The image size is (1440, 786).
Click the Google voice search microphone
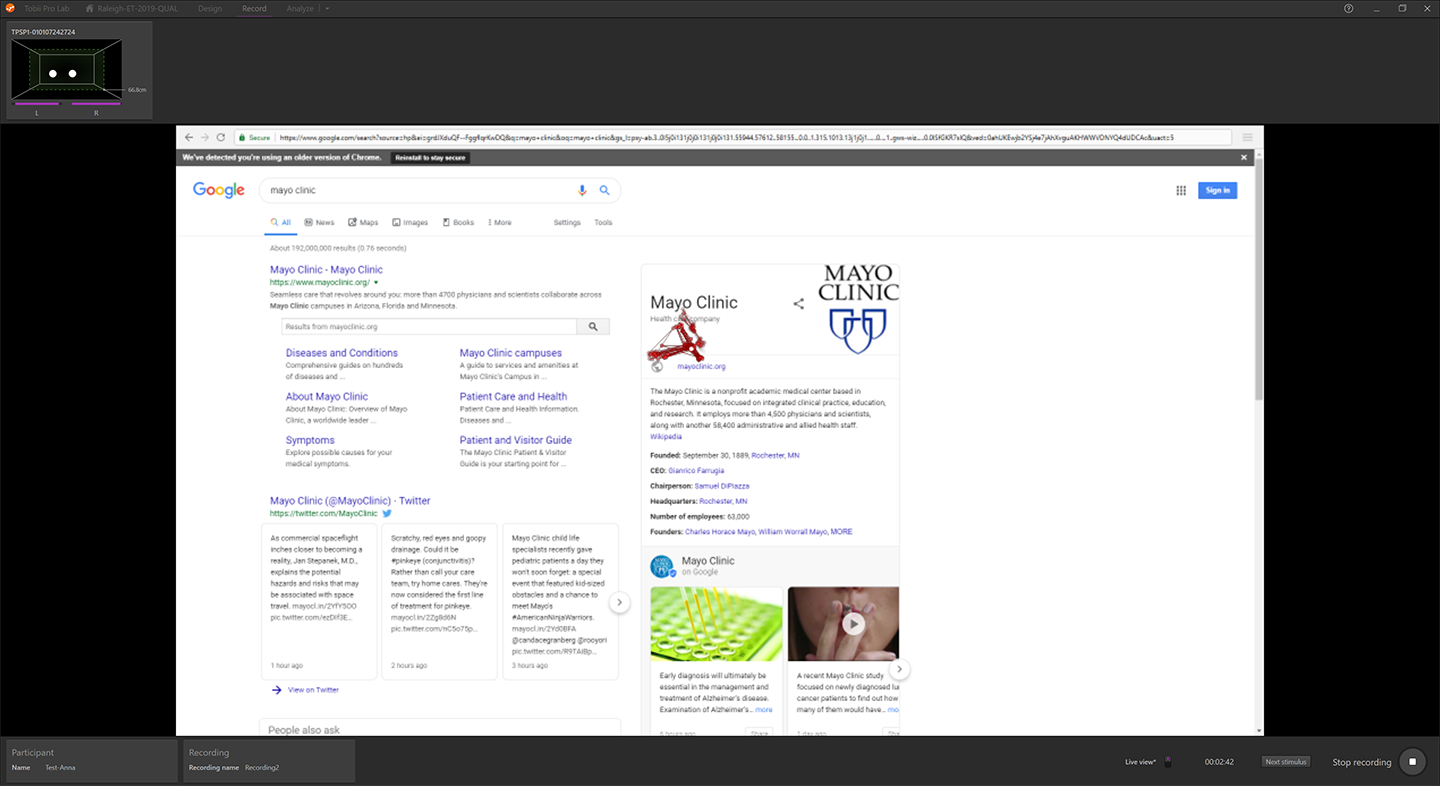coord(582,190)
